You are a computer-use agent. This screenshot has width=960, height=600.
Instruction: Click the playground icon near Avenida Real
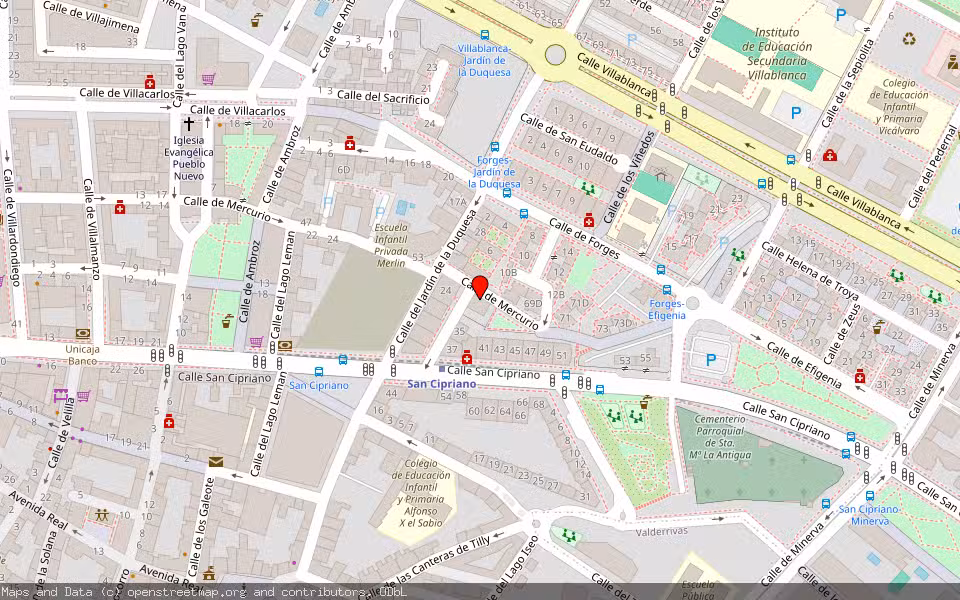pyautogui.click(x=100, y=515)
